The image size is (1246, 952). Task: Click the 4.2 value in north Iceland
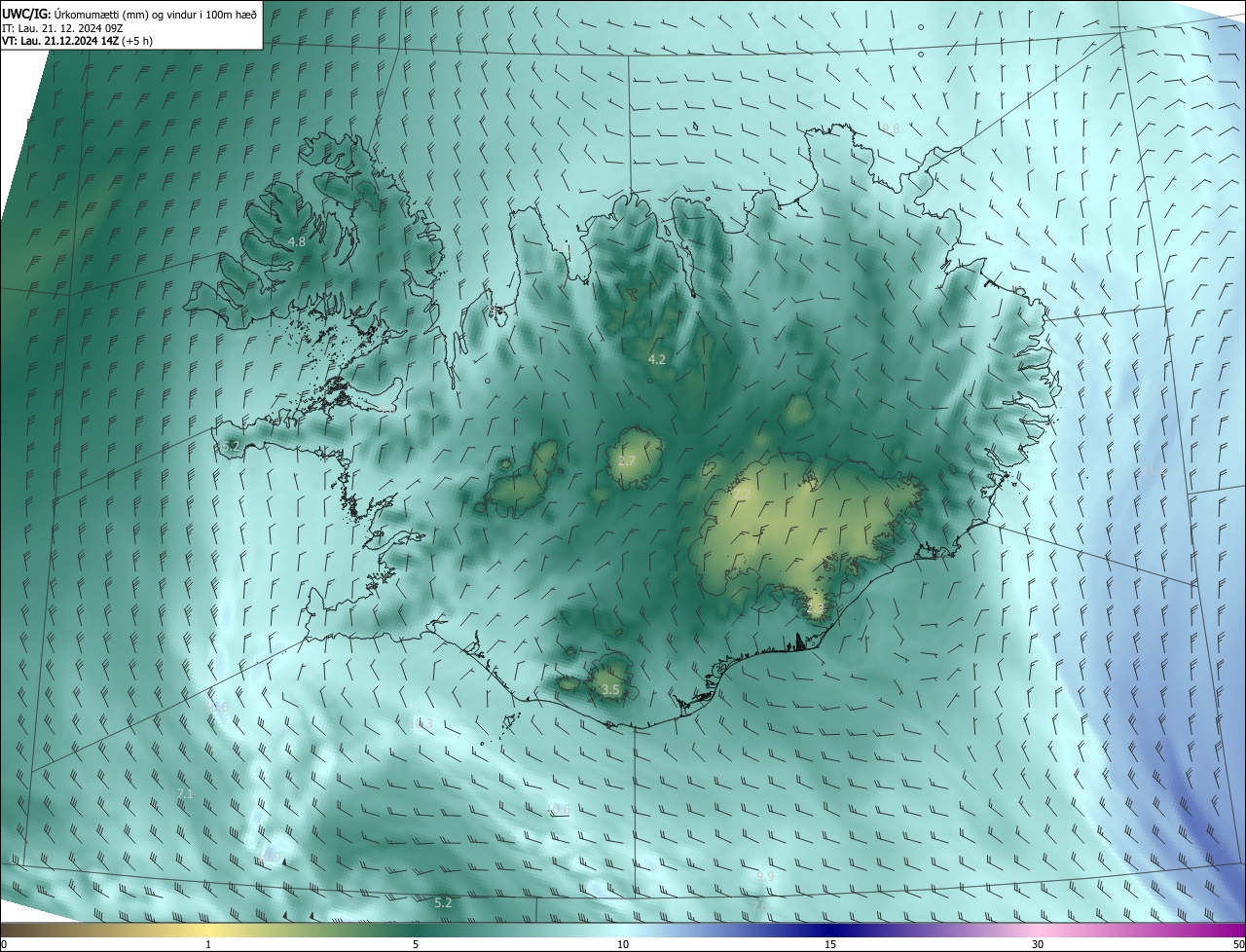point(657,359)
